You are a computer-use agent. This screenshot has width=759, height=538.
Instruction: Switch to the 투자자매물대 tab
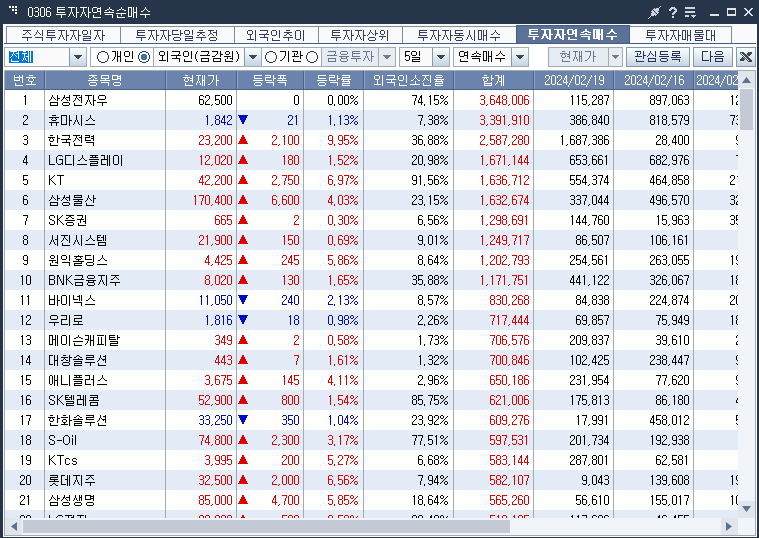[681, 35]
